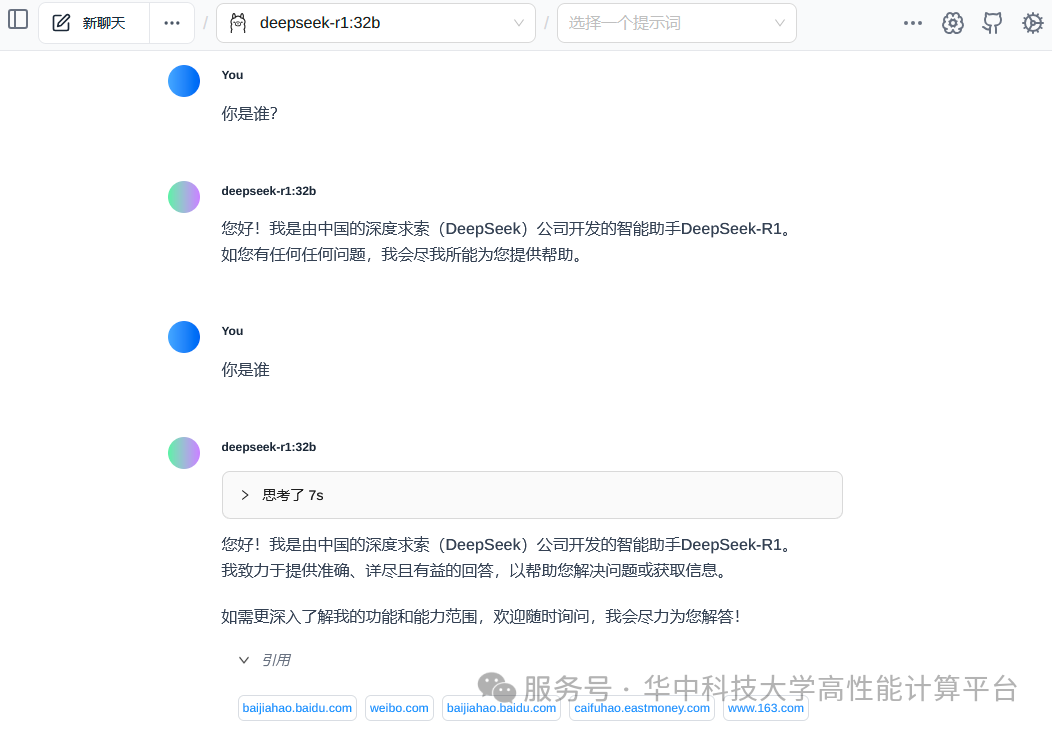The image size is (1052, 731).
Task: Click the llama icon in model selector
Action: tap(238, 23)
